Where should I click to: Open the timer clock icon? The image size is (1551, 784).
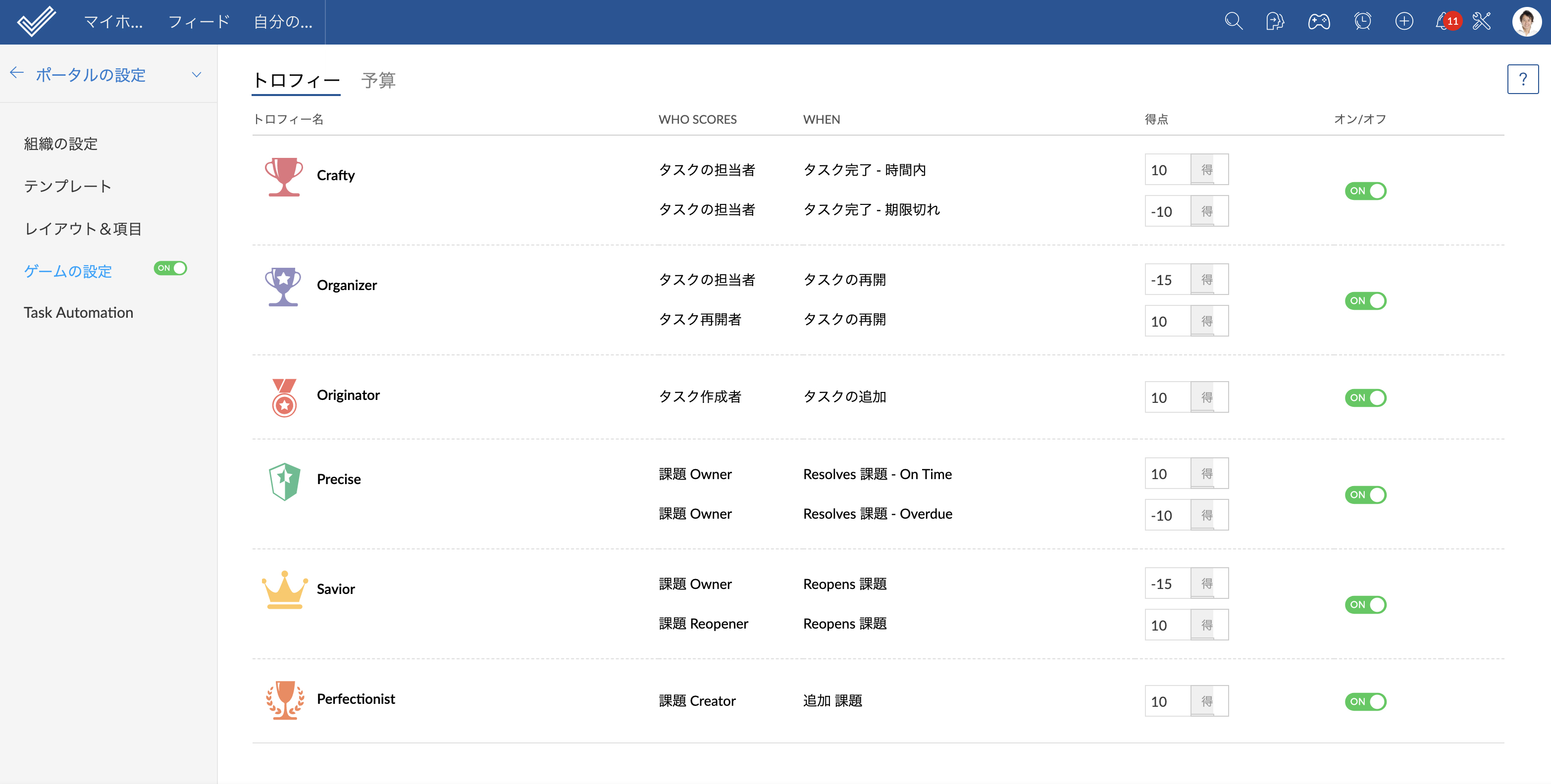click(x=1362, y=22)
